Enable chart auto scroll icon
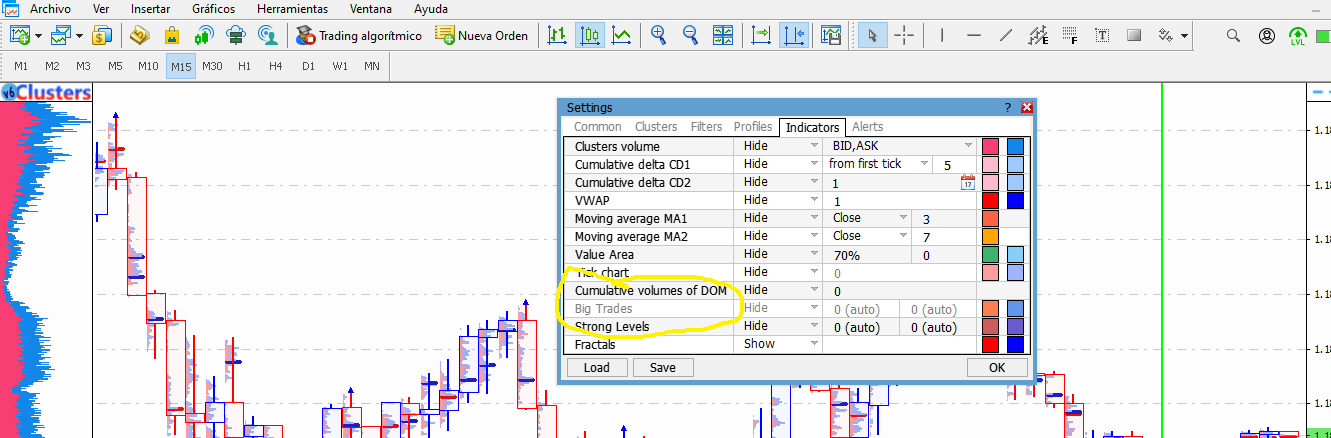 tap(763, 35)
